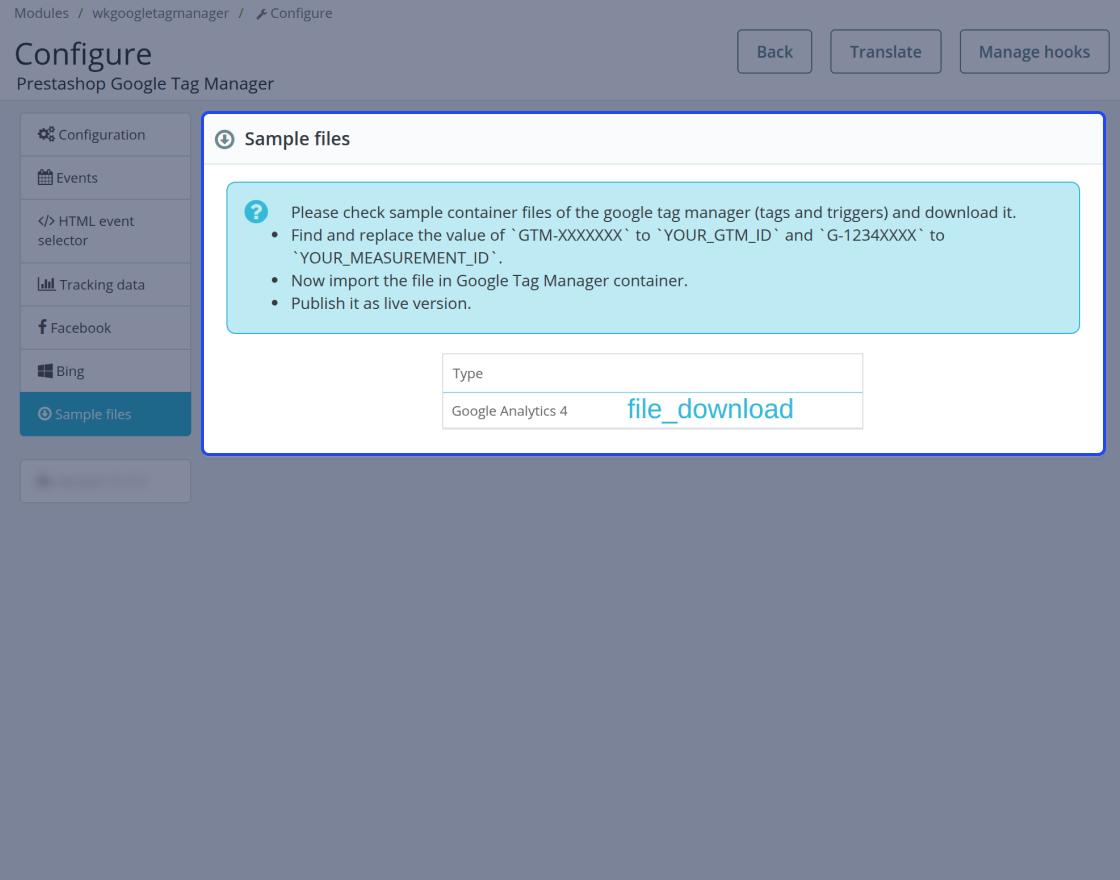The height and width of the screenshot is (880, 1120).
Task: Click the wrench icon in breadcrumb
Action: pyautogui.click(x=261, y=14)
